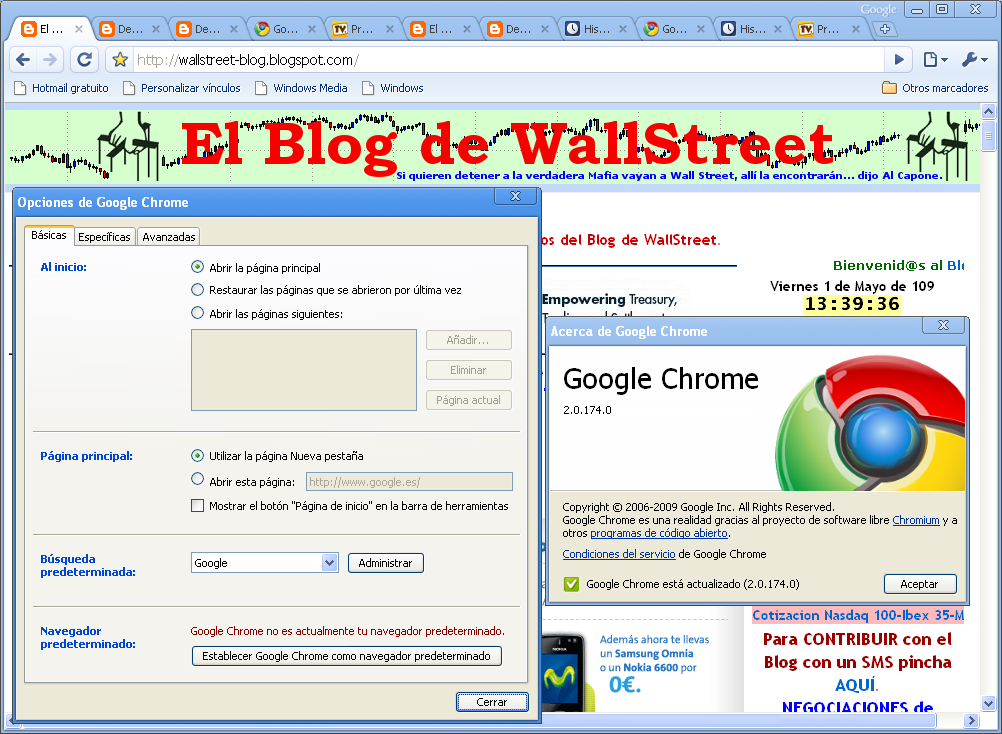Open the Chromium link in About dialog
Screen dimensions: 1002x734
coord(916,520)
